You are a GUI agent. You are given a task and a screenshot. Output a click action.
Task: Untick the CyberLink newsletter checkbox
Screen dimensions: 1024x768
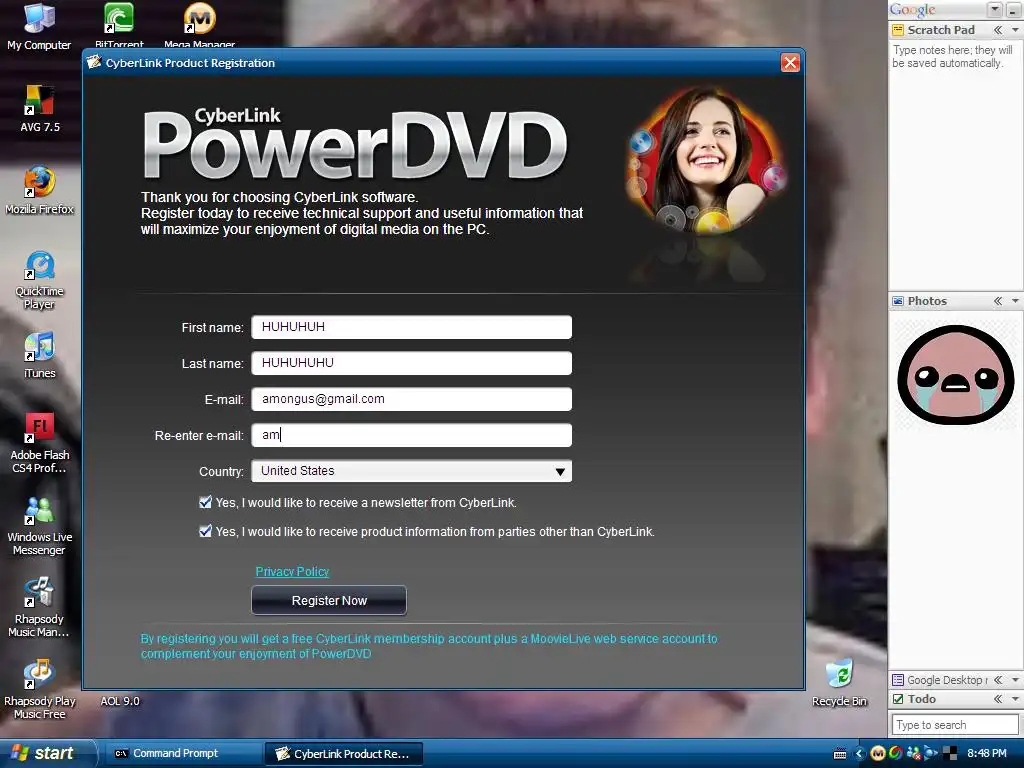205,502
